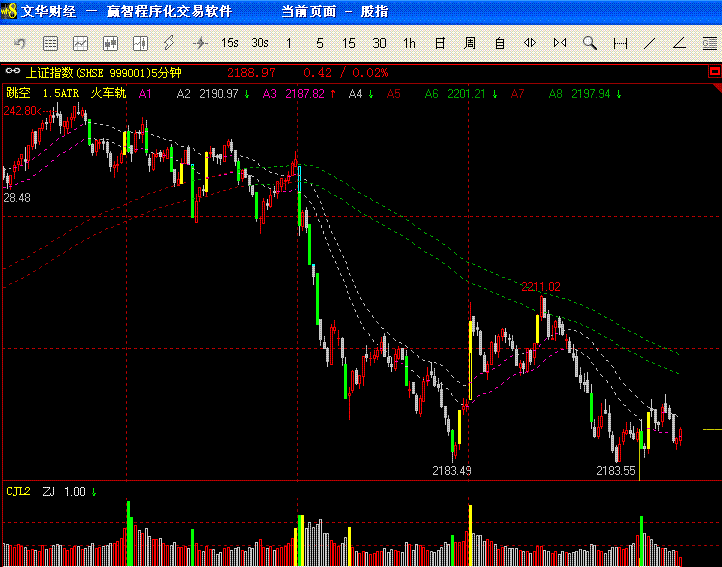The height and width of the screenshot is (567, 722).
Task: Open the quote list table view
Action: tap(51, 43)
